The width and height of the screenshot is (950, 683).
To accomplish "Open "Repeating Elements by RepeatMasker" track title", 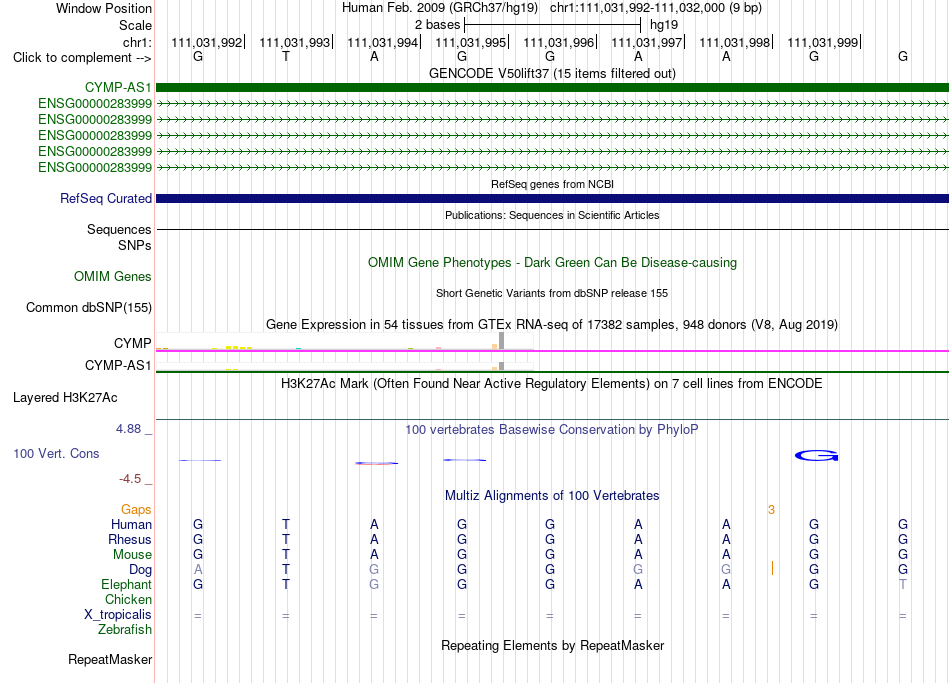I will point(552,645).
